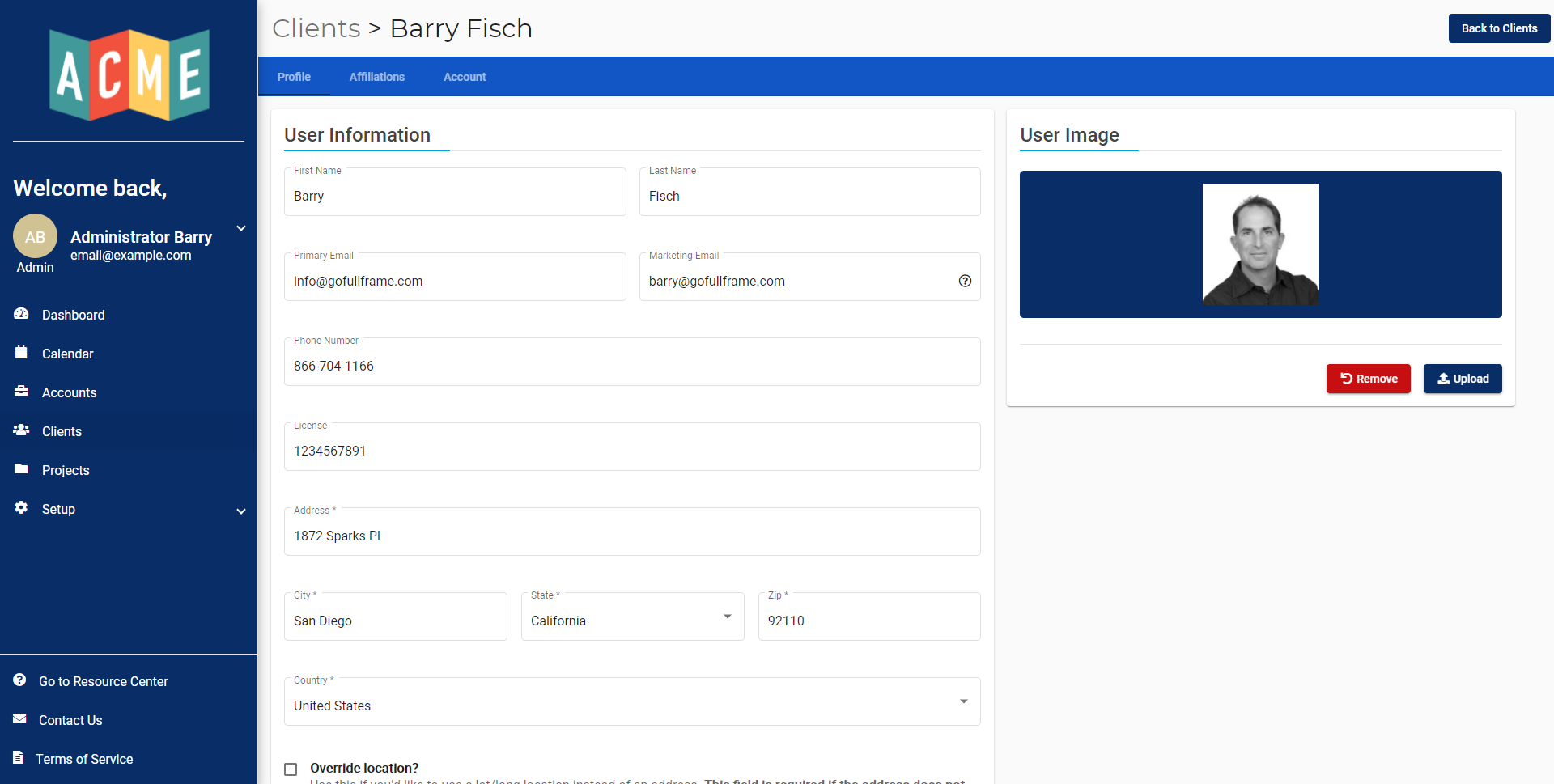Viewport: 1554px width, 784px height.
Task: Click the Clients breadcrumb link
Action: [316, 28]
